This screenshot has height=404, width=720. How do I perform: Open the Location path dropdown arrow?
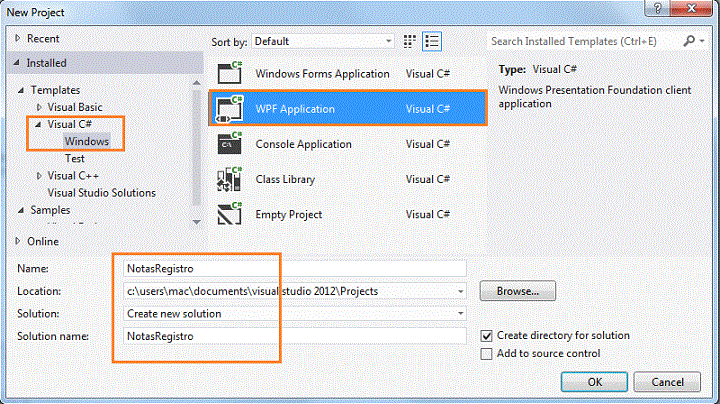pyautogui.click(x=460, y=291)
